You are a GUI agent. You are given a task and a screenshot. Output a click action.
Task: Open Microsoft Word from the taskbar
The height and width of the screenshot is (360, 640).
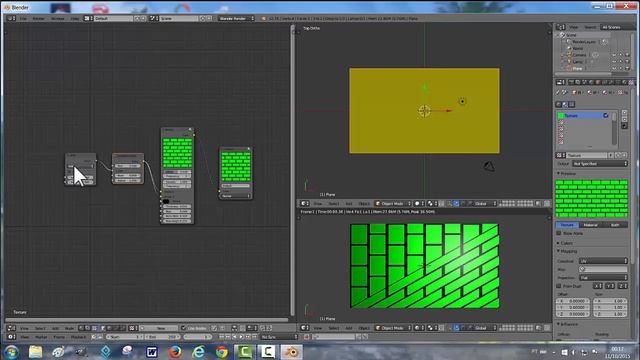[152, 351]
